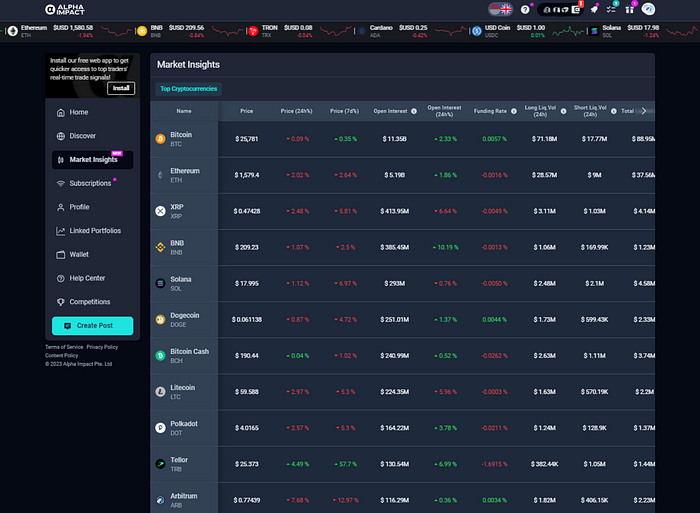This screenshot has height=513, width=700.
Task: Click the Cardano ticker icon
Action: (362, 31)
